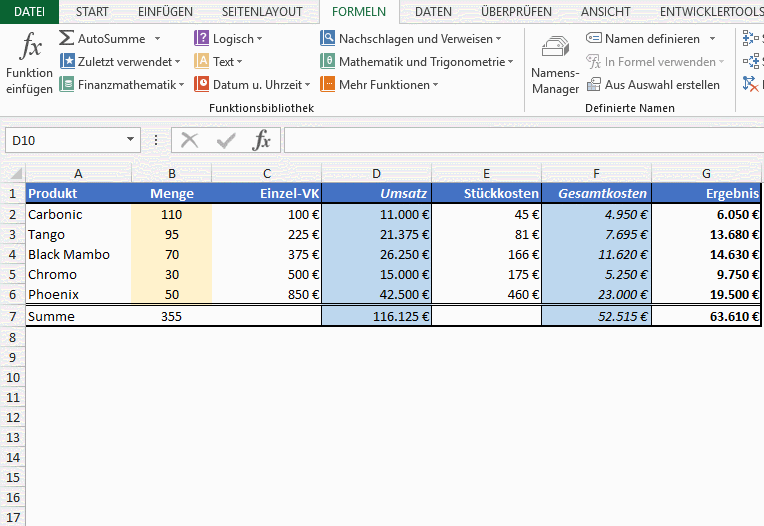Click the formula bar insert function icon
Image resolution: width=764 pixels, height=526 pixels.
(x=261, y=140)
